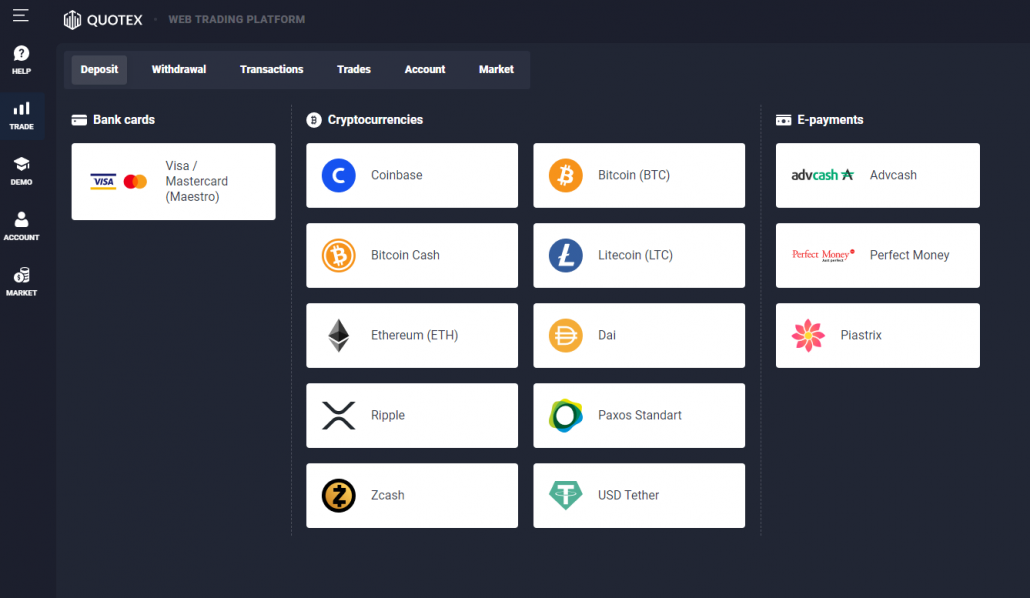The width and height of the screenshot is (1030, 598).
Task: Select USD Tether deposit label
Action: pos(629,495)
